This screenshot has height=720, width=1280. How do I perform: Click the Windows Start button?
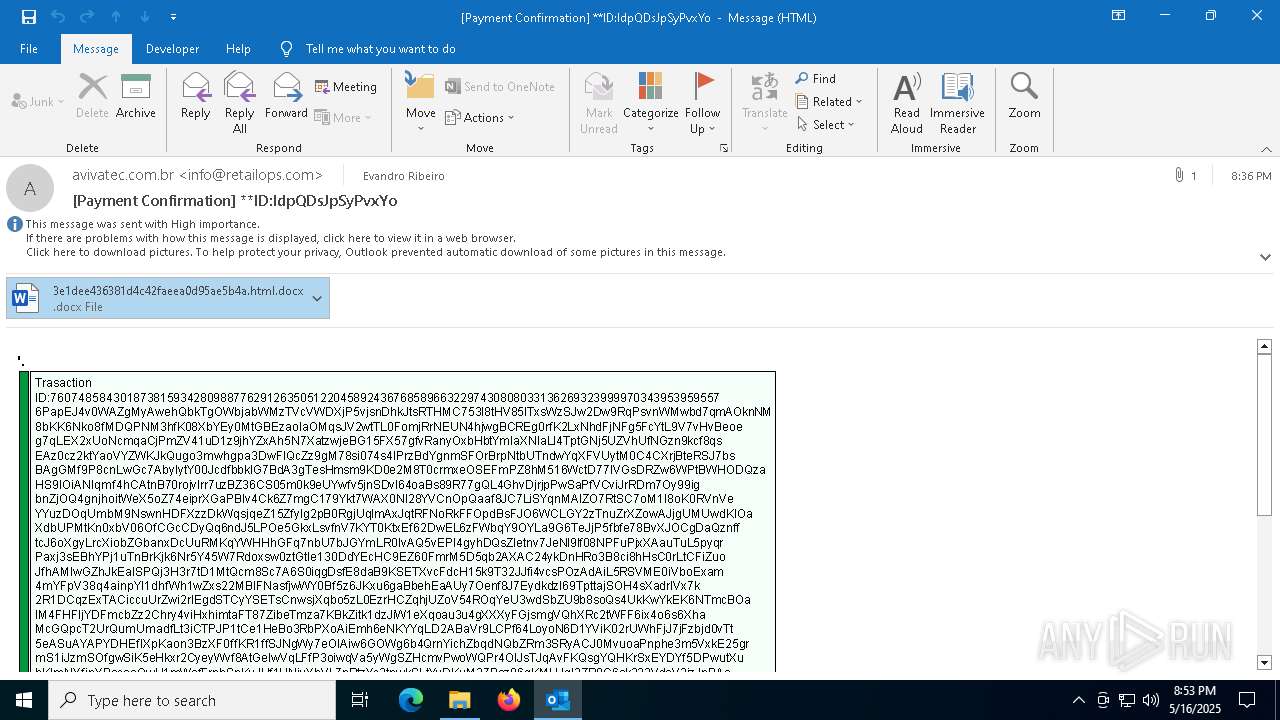tap(24, 700)
